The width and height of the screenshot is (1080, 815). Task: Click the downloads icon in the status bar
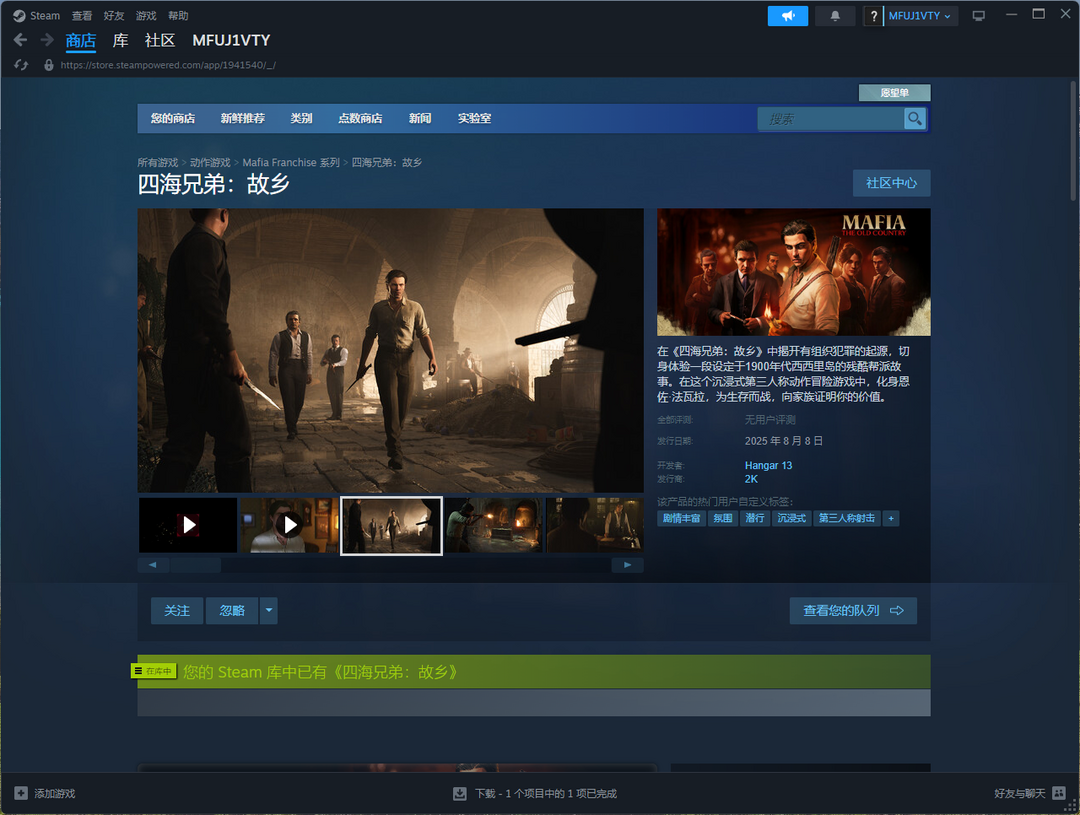(x=459, y=794)
